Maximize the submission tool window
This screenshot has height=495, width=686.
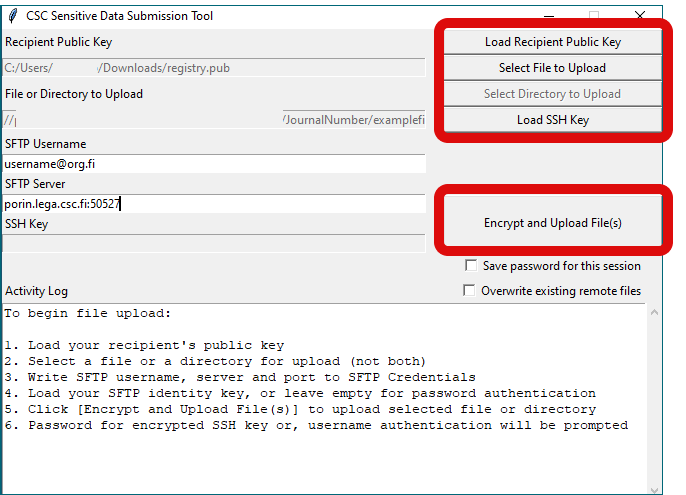tap(594, 15)
